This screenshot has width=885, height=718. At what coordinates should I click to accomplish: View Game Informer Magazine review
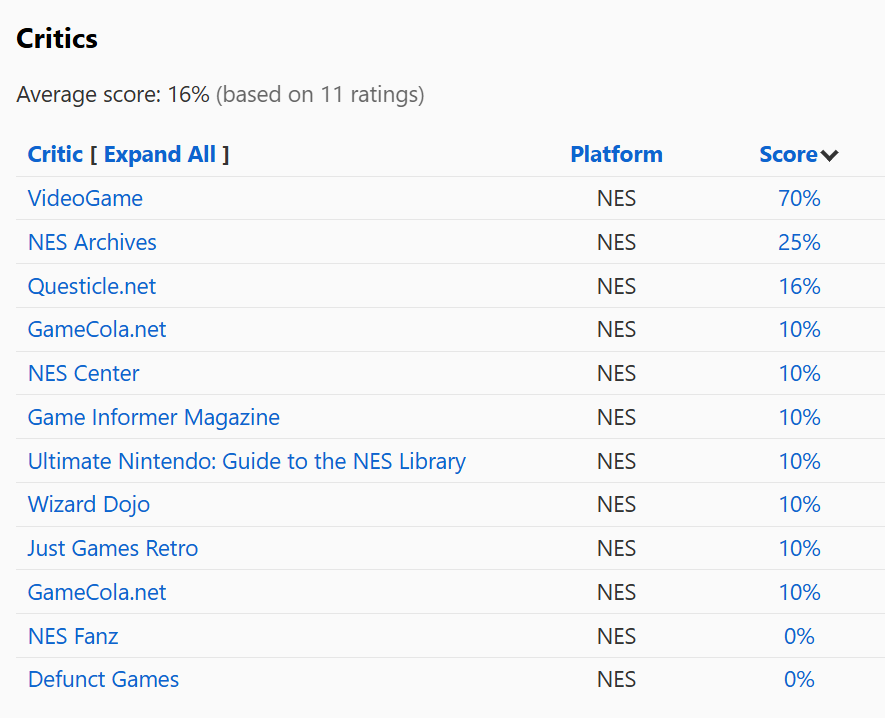tap(153, 417)
